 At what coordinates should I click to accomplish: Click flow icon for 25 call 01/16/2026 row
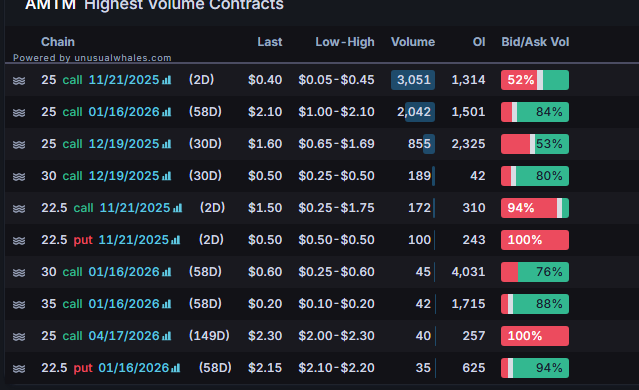(19, 112)
